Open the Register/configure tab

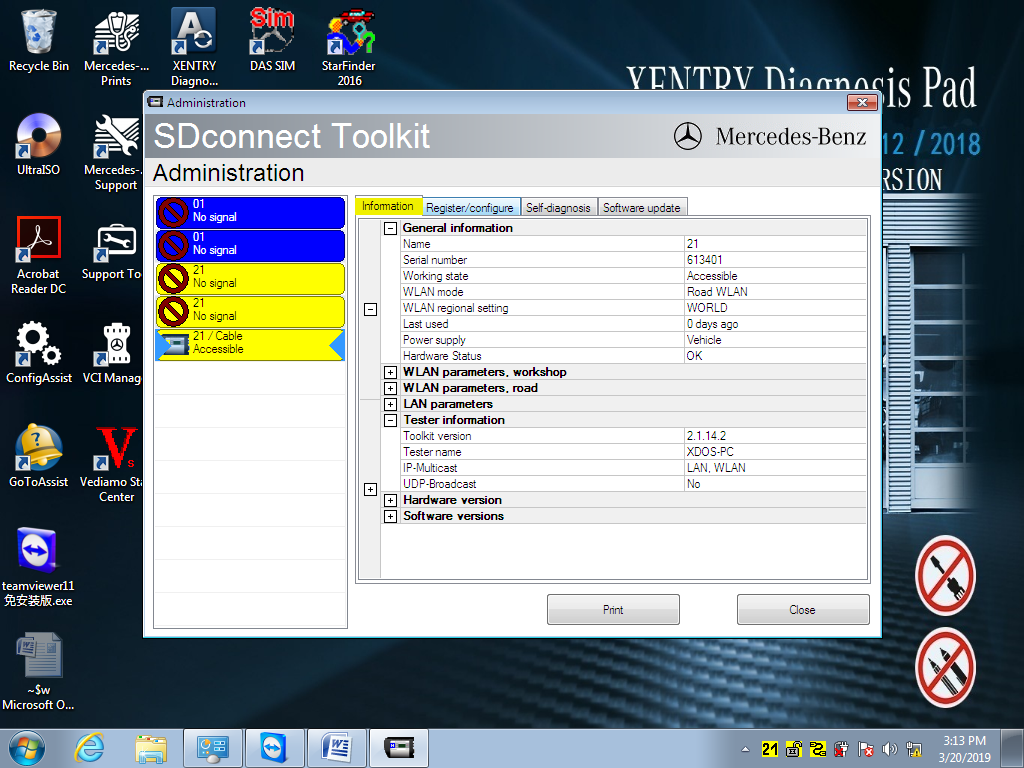tap(470, 208)
